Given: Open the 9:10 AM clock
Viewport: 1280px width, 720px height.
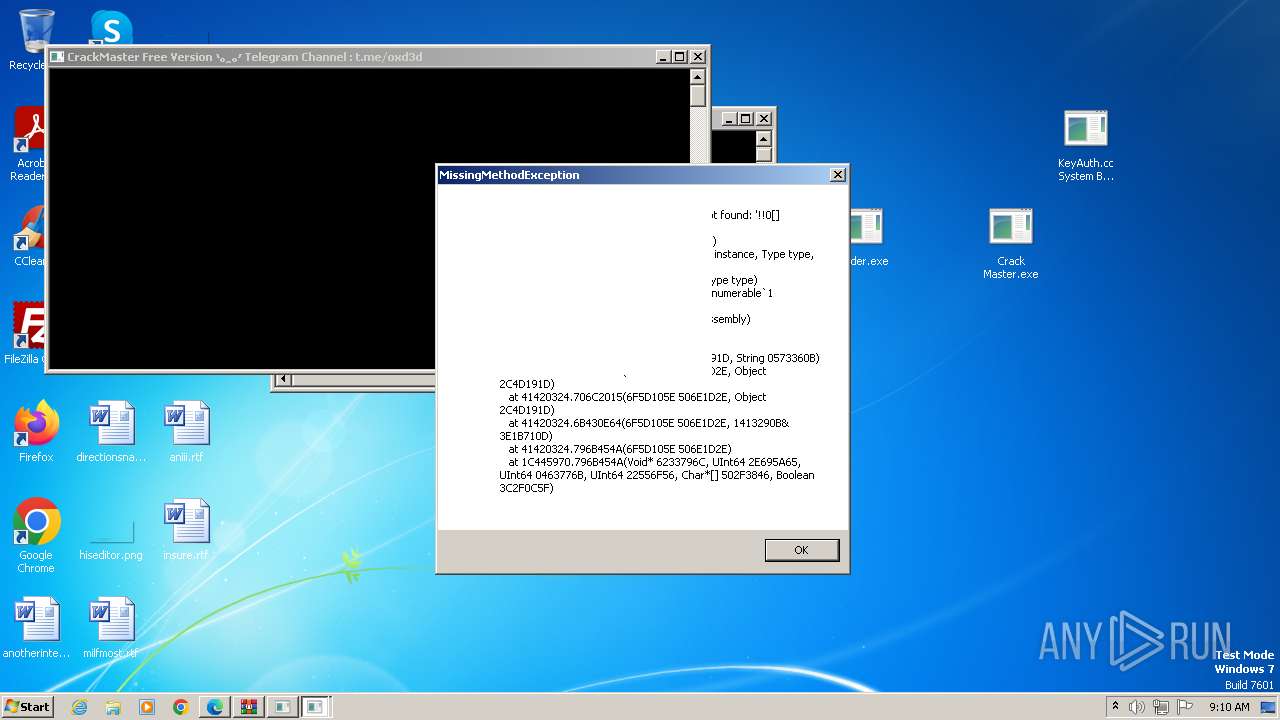Looking at the screenshot, I should pyautogui.click(x=1229, y=707).
